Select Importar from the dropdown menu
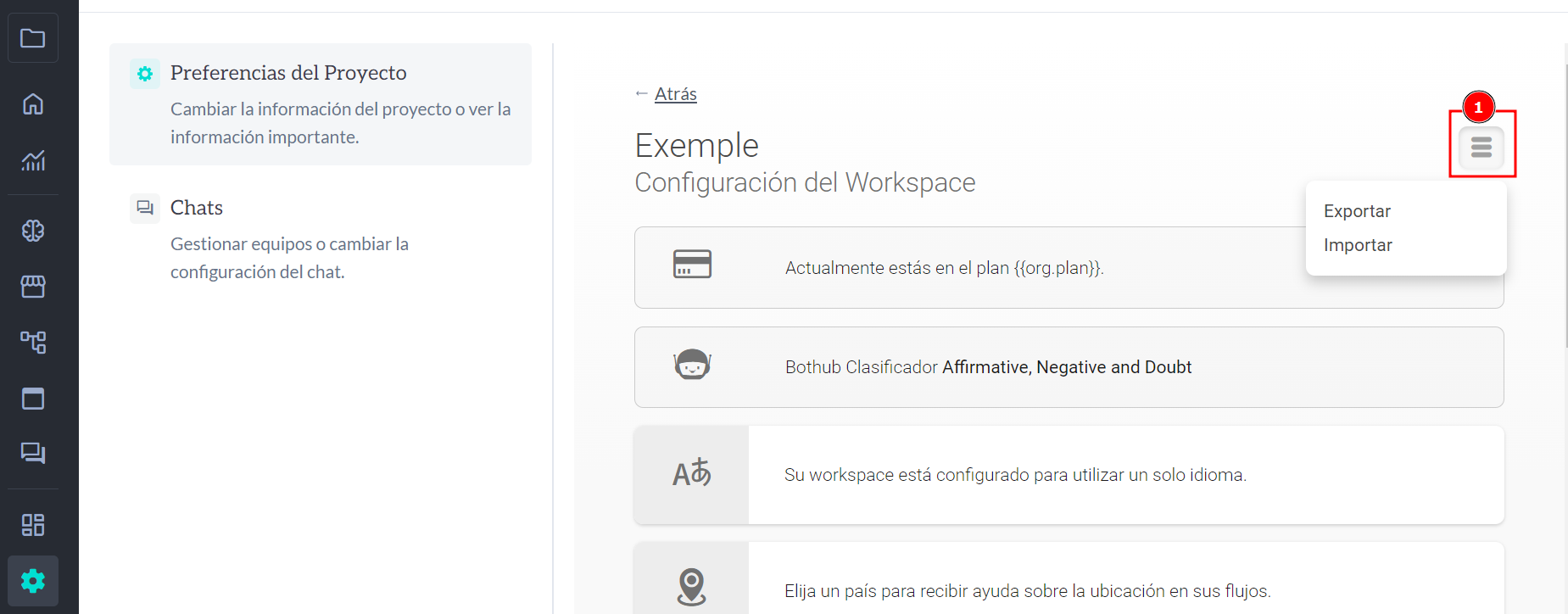The image size is (1568, 614). coord(1358,245)
